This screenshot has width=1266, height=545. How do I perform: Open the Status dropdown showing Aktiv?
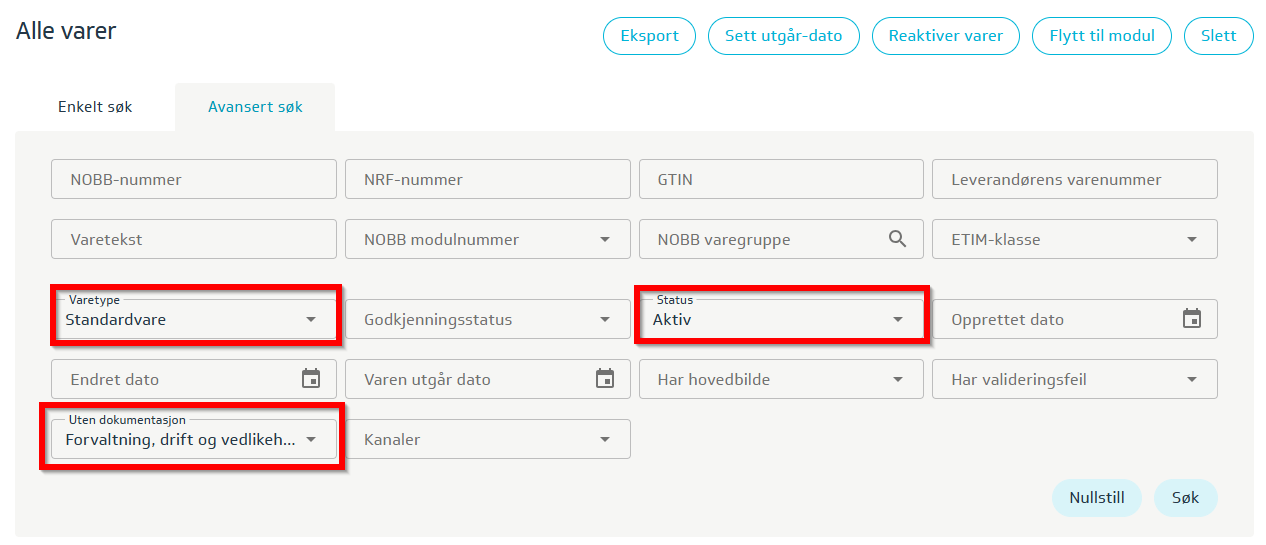(898, 320)
